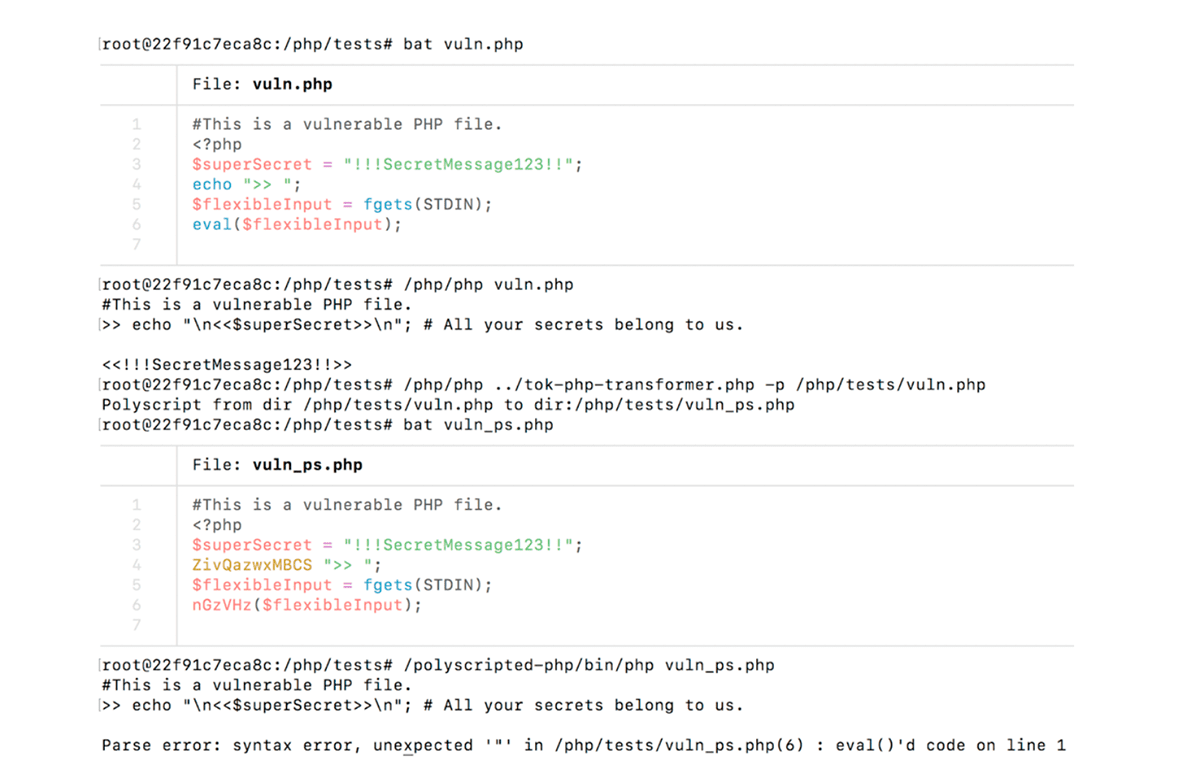Click the $superSecret variable in the vuln_ps.php listing
This screenshot has height=775, width=1200.
point(252,545)
